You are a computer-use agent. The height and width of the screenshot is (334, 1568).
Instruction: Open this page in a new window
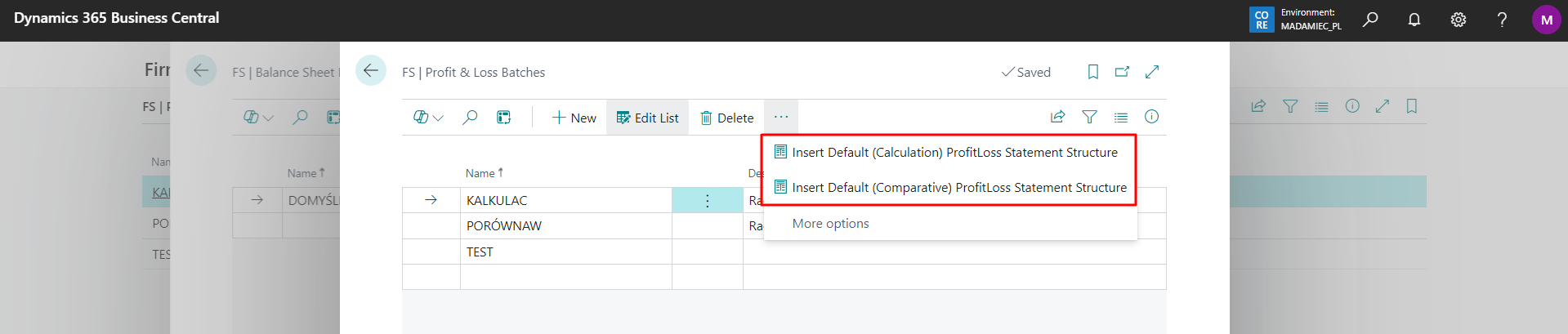(1122, 72)
